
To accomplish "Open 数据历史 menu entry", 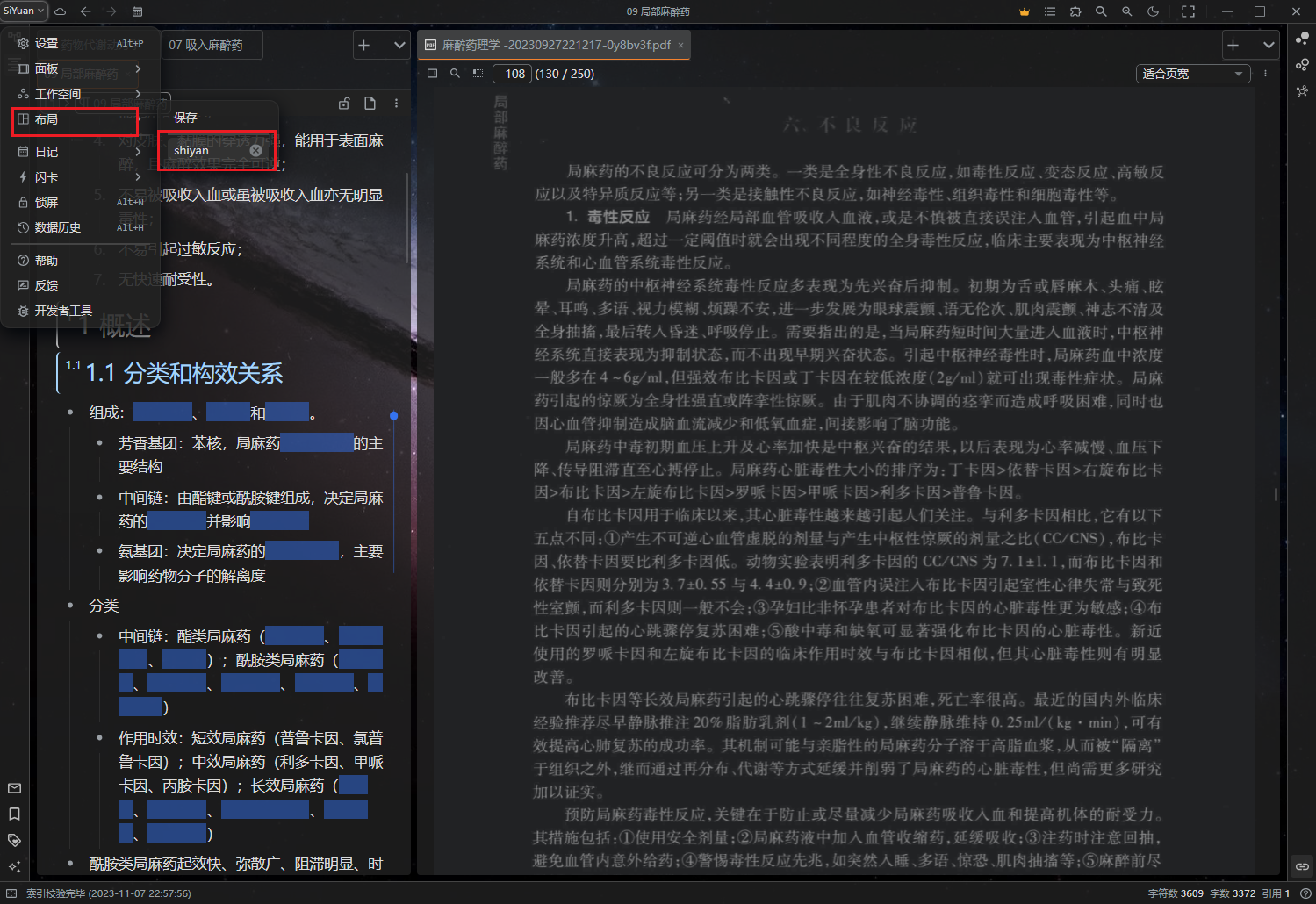I will [x=57, y=227].
